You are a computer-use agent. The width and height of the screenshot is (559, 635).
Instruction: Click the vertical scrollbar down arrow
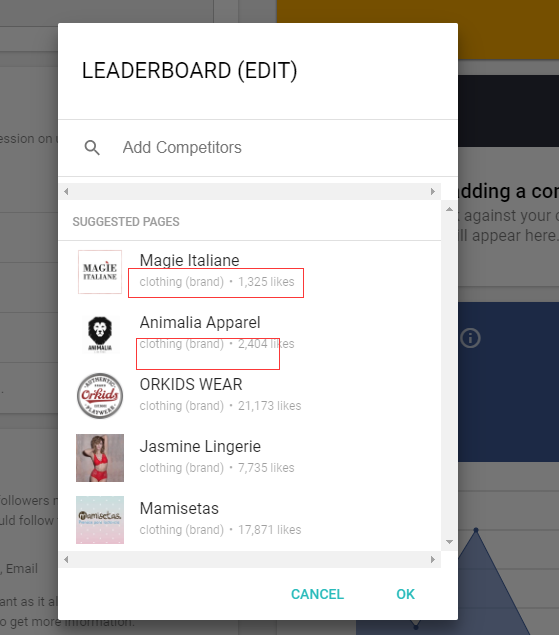coord(449,542)
